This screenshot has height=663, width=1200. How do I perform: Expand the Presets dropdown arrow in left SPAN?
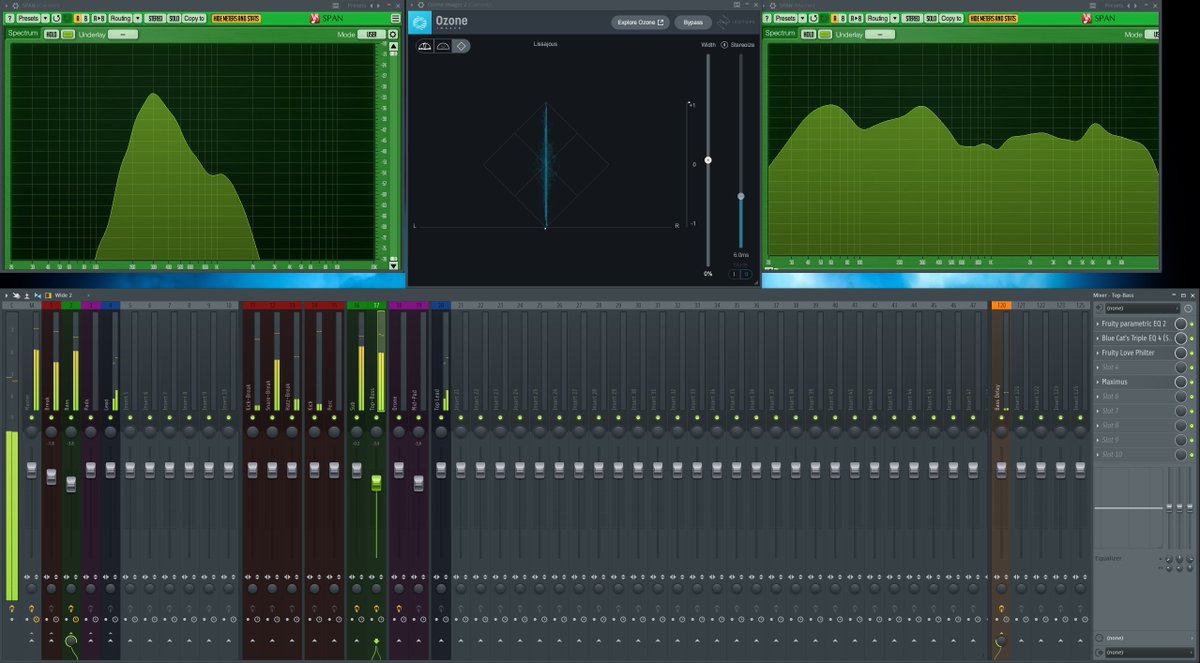tap(45, 18)
